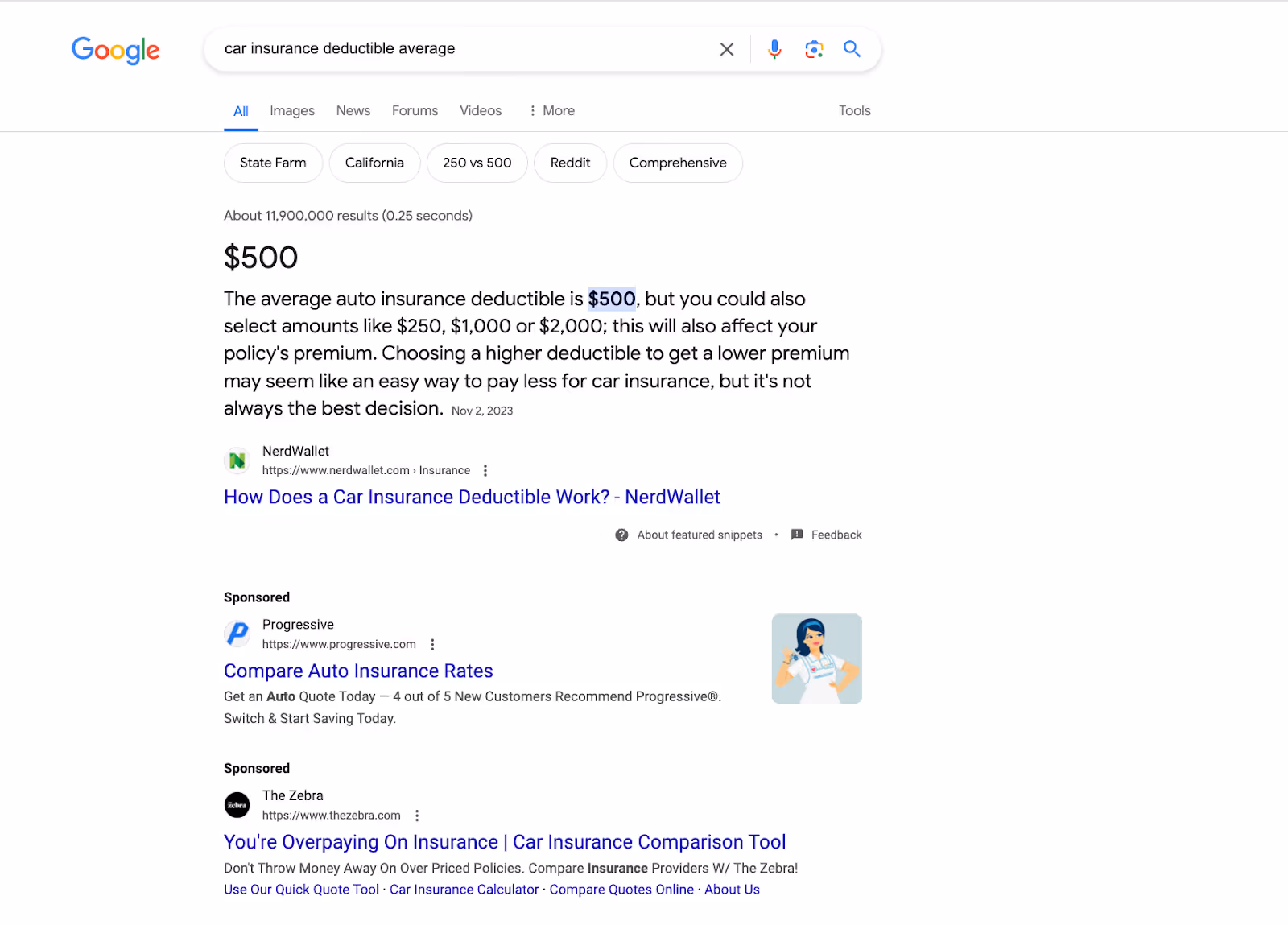The height and width of the screenshot is (925, 1288).
Task: Click the thezebra.com URL text
Action: (x=331, y=816)
